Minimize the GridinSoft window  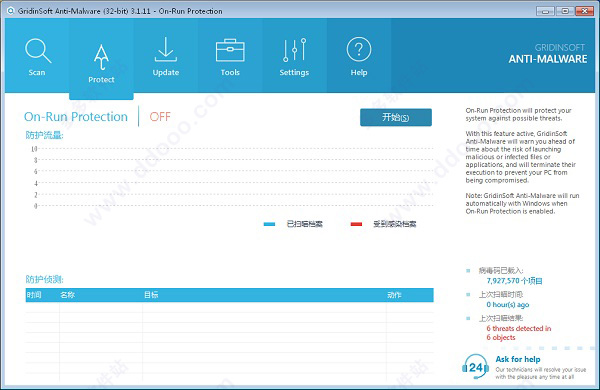pyautogui.click(x=545, y=11)
